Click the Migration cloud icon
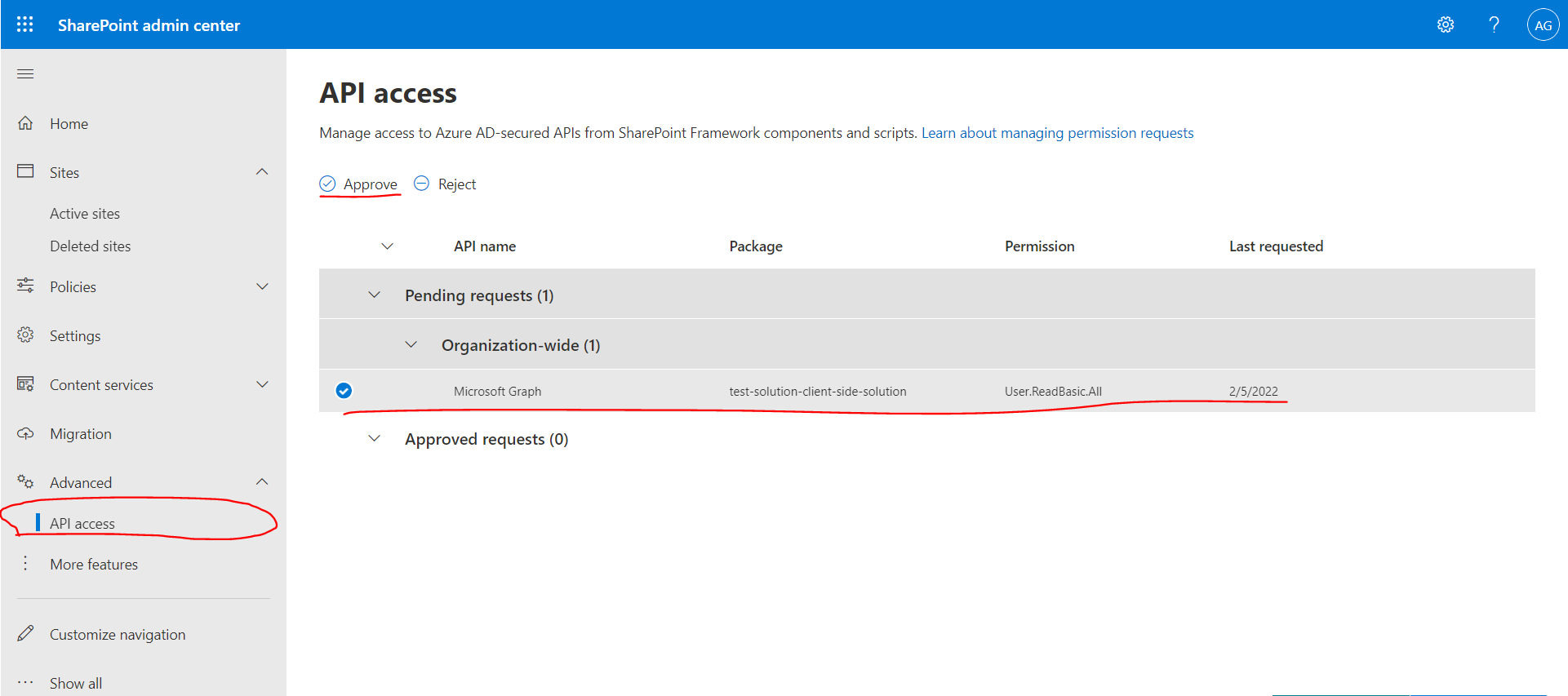This screenshot has height=696, width=1568. (25, 433)
